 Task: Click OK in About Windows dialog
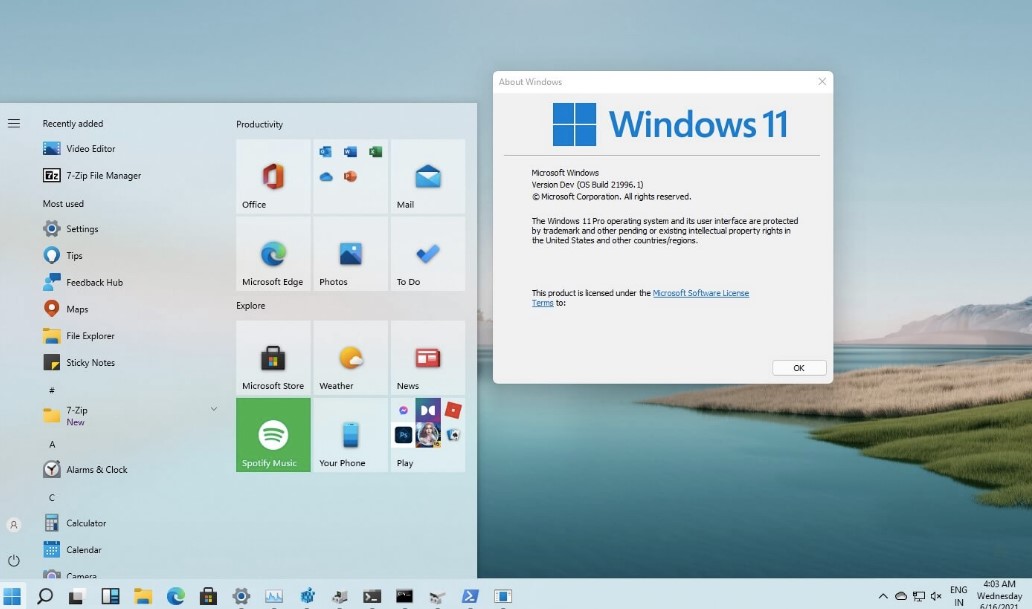tap(799, 368)
